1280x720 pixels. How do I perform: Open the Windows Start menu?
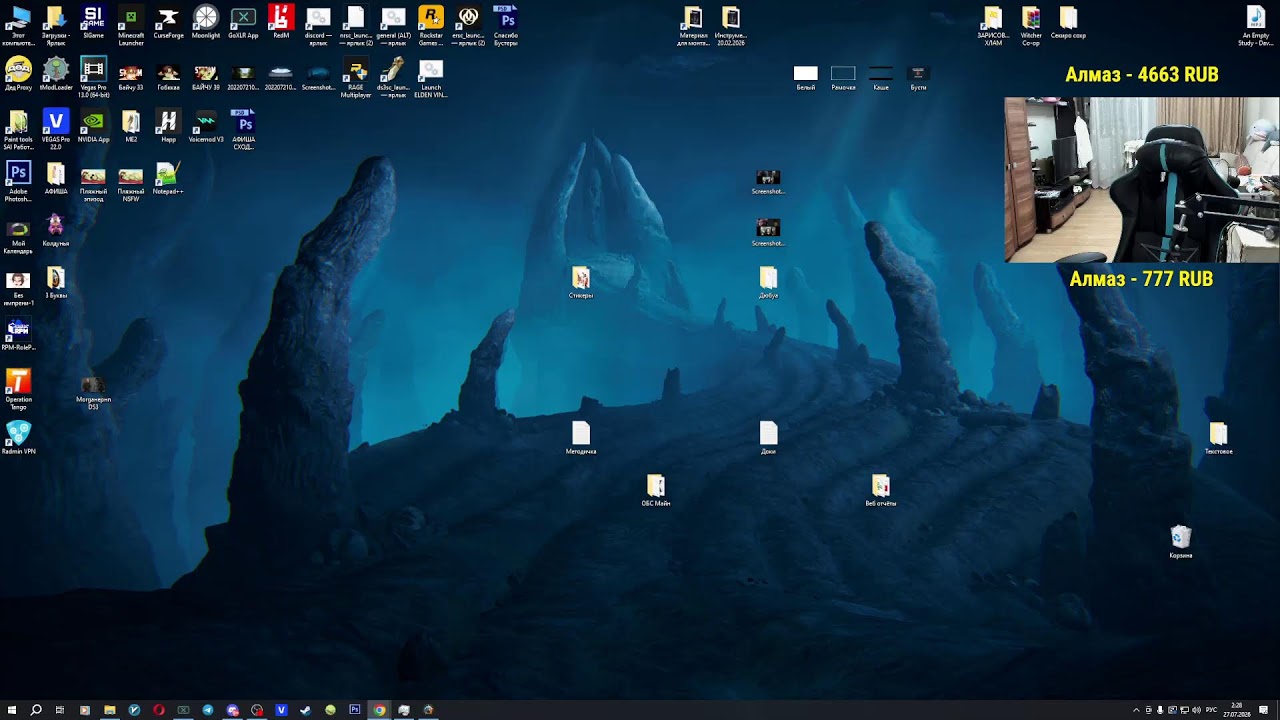[x=12, y=710]
